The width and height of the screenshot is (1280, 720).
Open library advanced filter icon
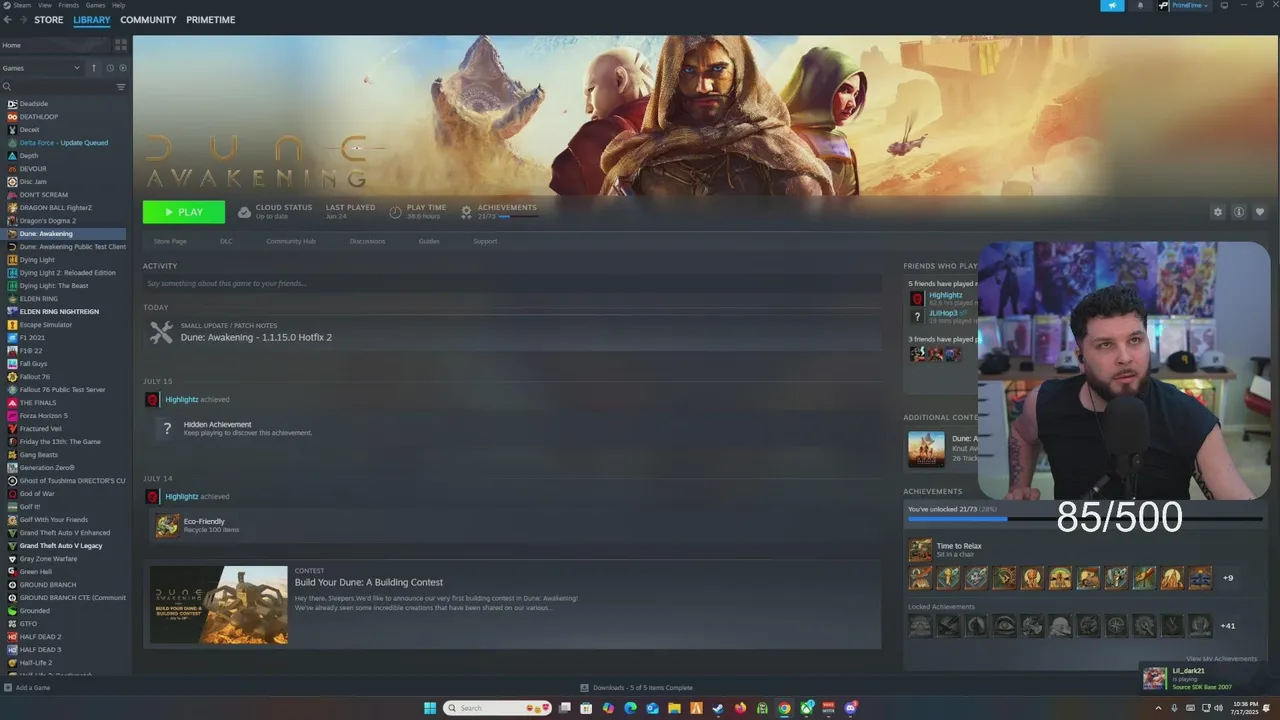click(121, 87)
